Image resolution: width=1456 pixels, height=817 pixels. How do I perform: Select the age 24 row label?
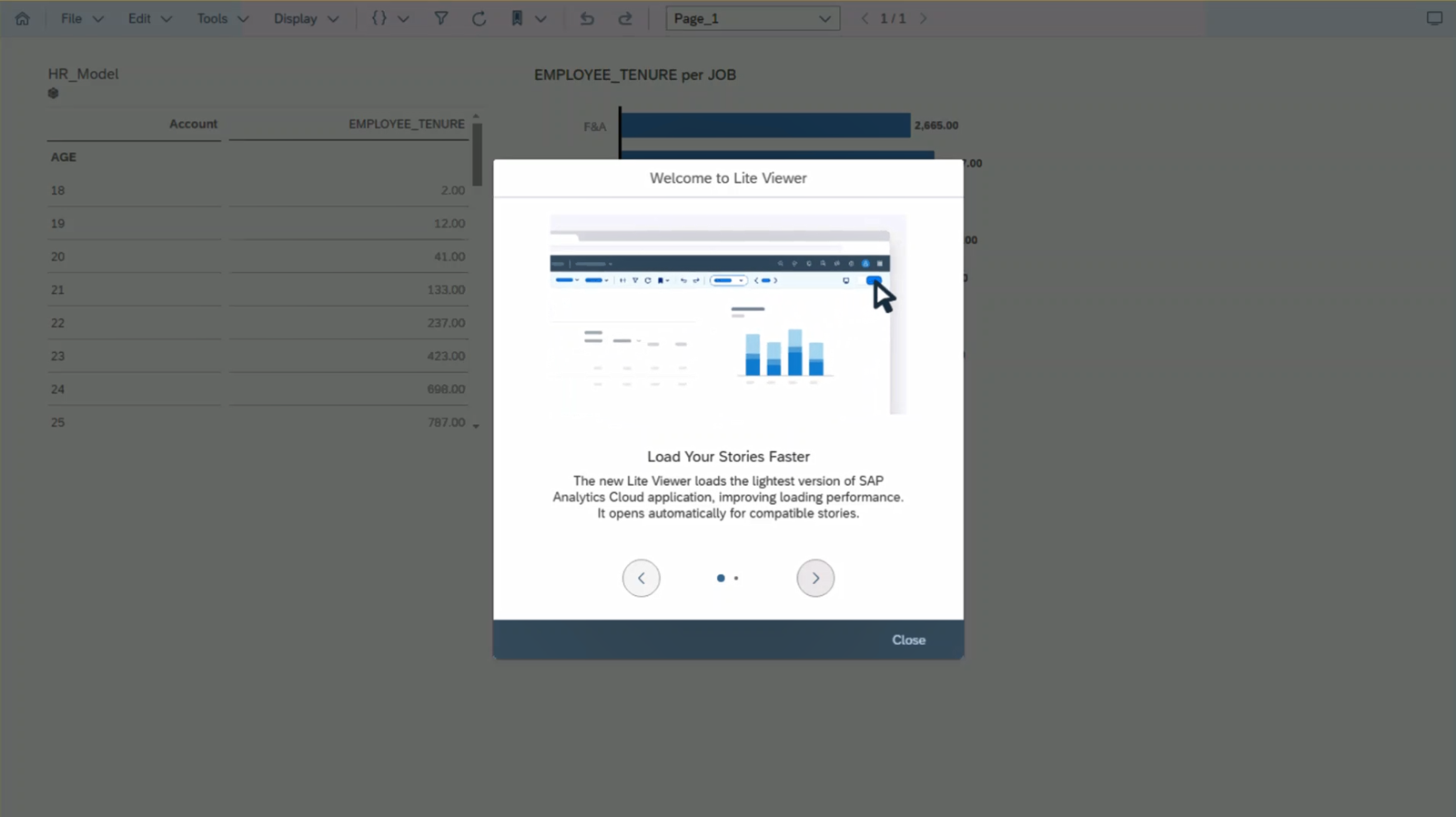click(57, 389)
